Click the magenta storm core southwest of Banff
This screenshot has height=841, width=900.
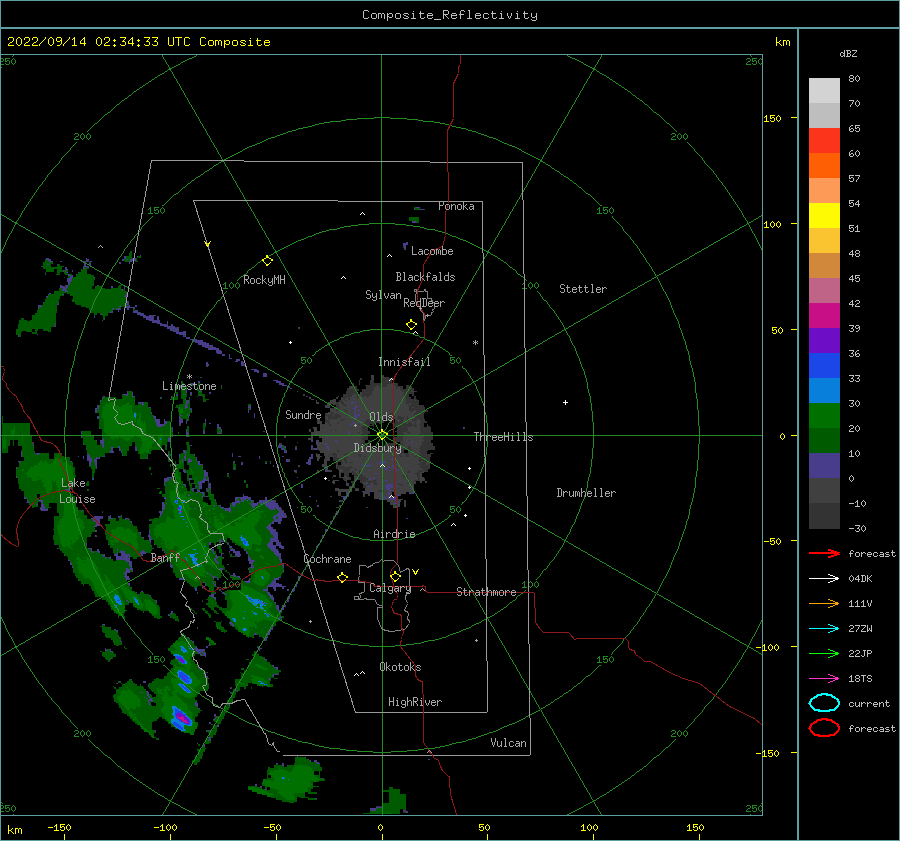182,717
